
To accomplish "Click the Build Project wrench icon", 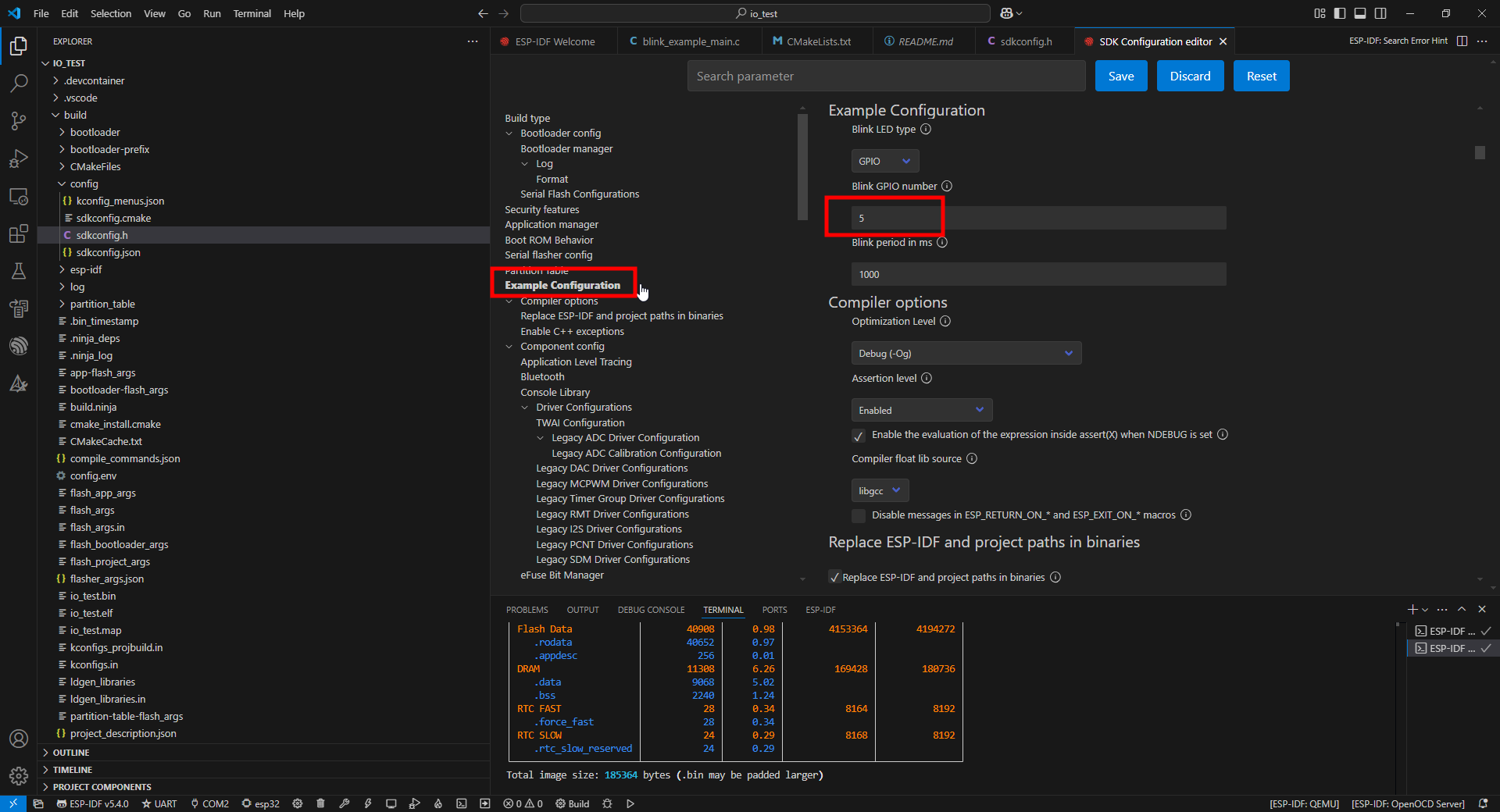I will [344, 803].
